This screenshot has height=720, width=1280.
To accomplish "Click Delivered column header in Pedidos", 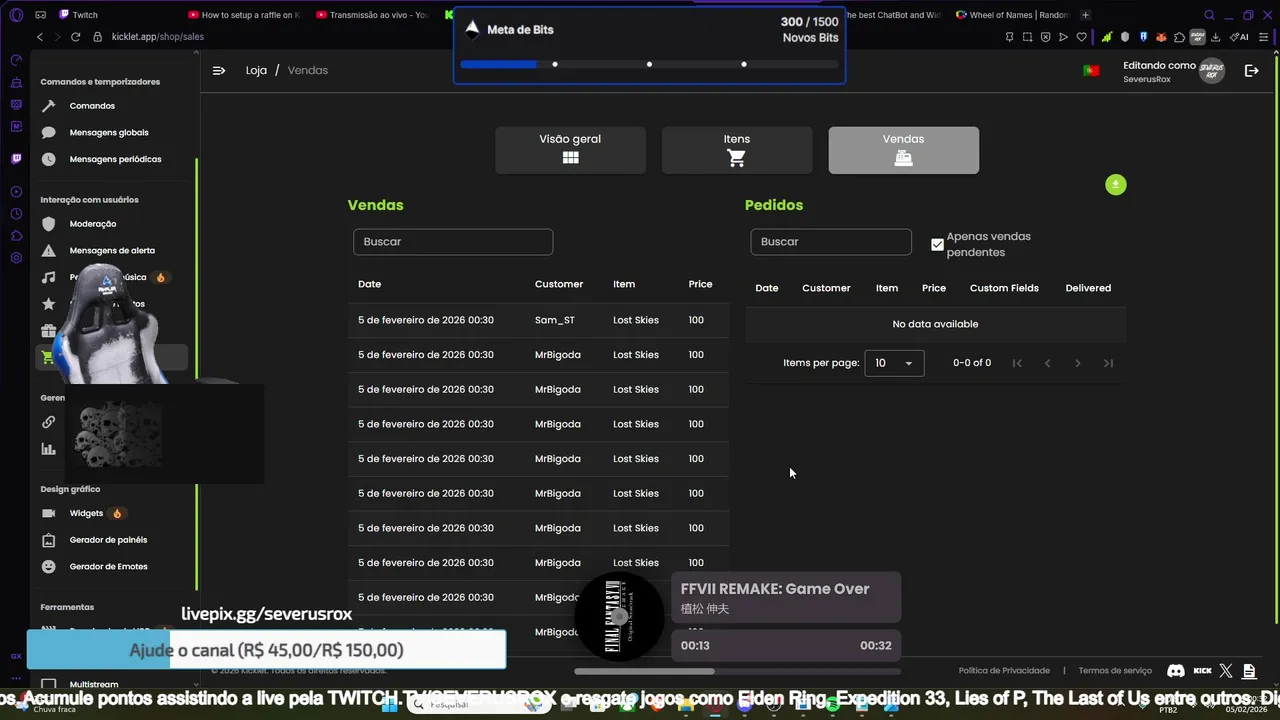I will coord(1088,288).
